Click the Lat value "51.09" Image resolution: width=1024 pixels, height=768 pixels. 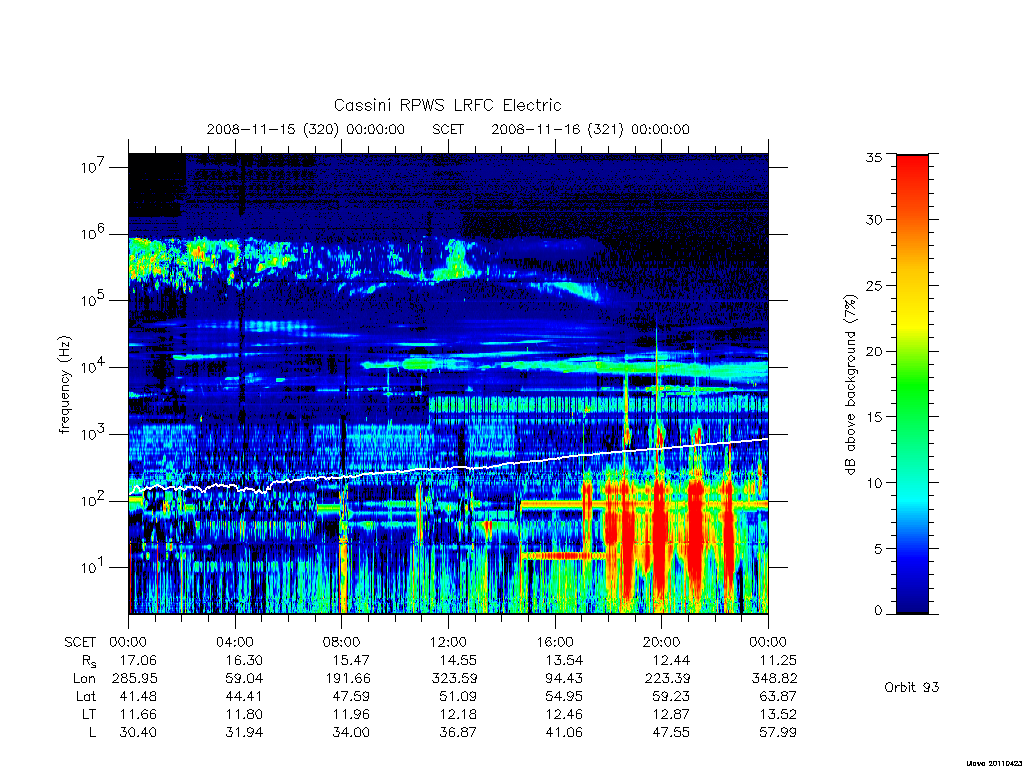coord(458,696)
